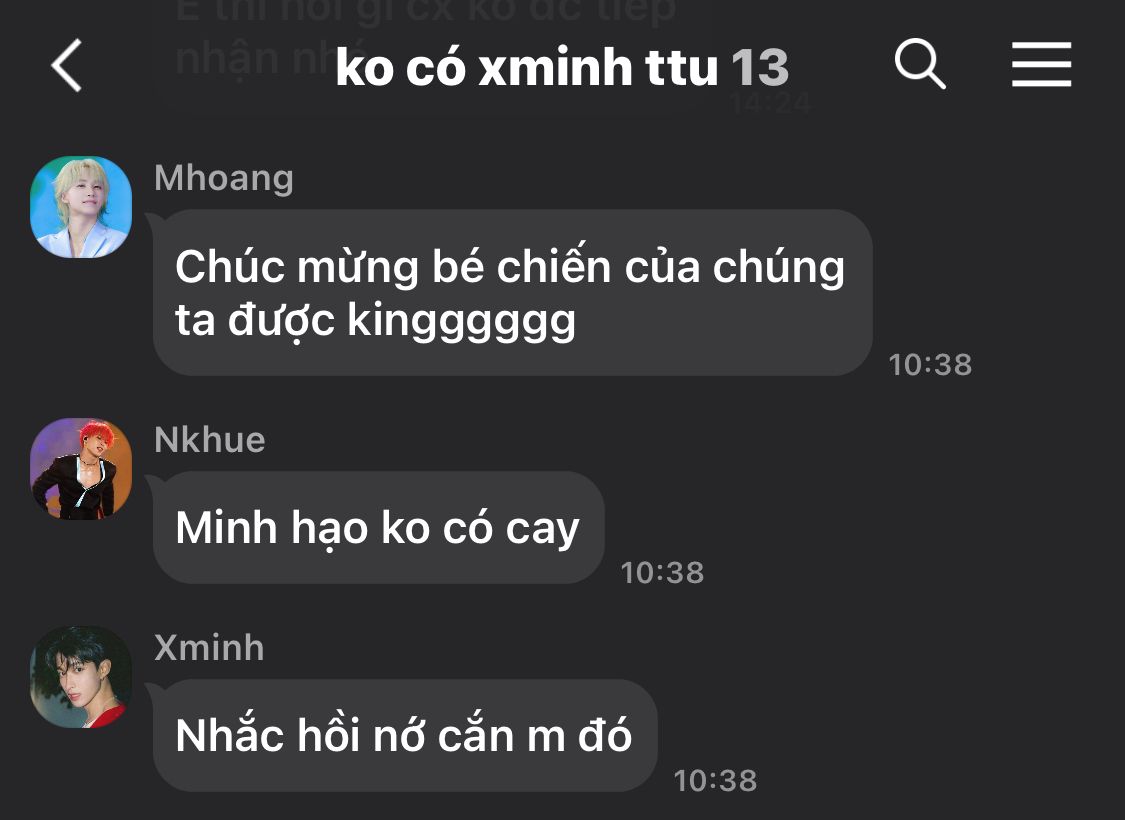Viewport: 1125px width, 820px height.
Task: Tap the faded 14:24 message behind header
Action: tap(771, 105)
